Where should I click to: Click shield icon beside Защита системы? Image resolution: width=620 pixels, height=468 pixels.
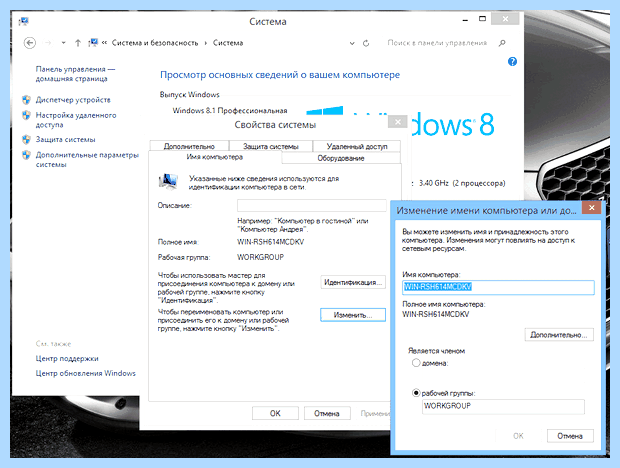(26, 139)
